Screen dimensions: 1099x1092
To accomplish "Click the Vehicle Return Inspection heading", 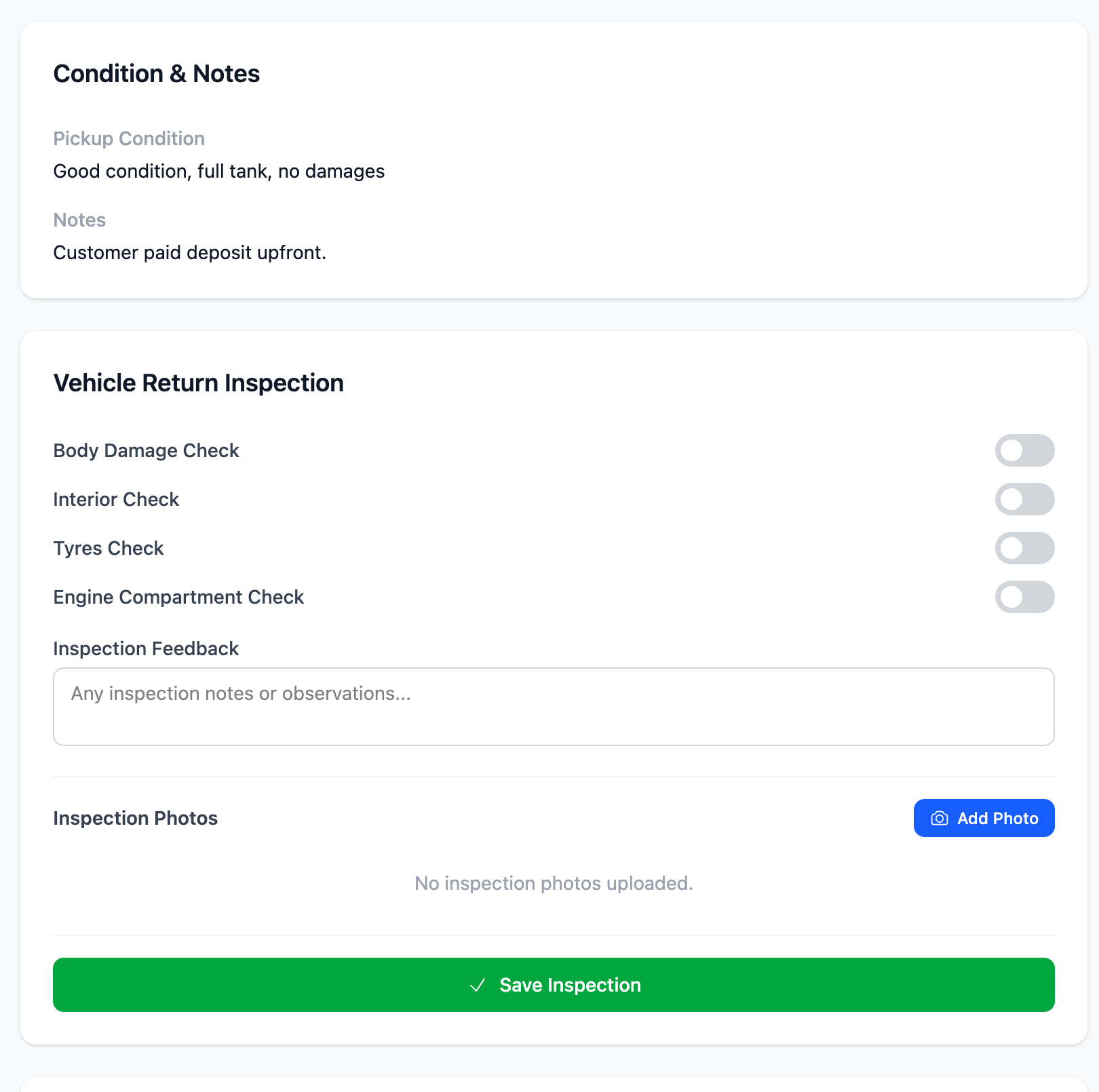I will pyautogui.click(x=199, y=383).
